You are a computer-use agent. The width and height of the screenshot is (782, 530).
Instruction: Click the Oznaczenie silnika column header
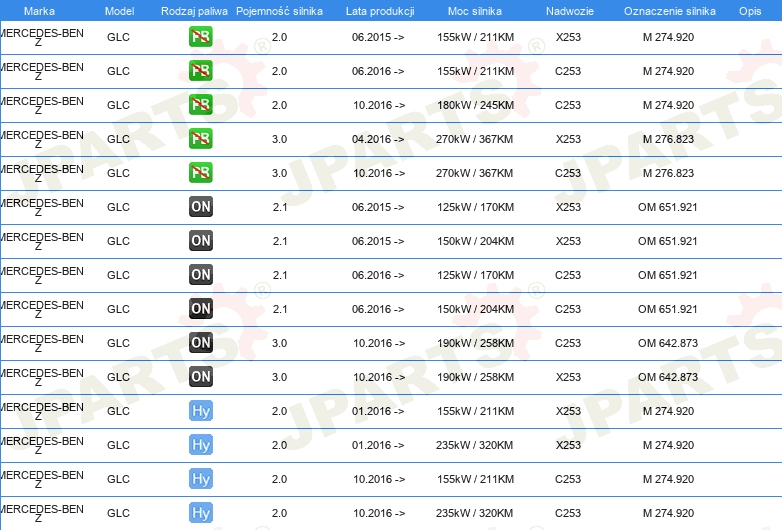click(669, 11)
